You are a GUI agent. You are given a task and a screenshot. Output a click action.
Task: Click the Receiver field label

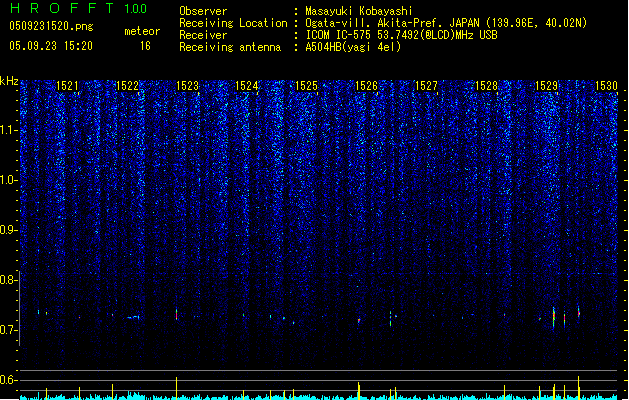203,35
